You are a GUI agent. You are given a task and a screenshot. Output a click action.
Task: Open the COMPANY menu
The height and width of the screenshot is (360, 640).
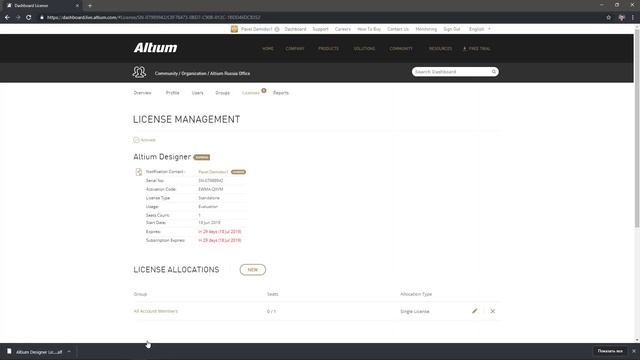[x=295, y=49]
